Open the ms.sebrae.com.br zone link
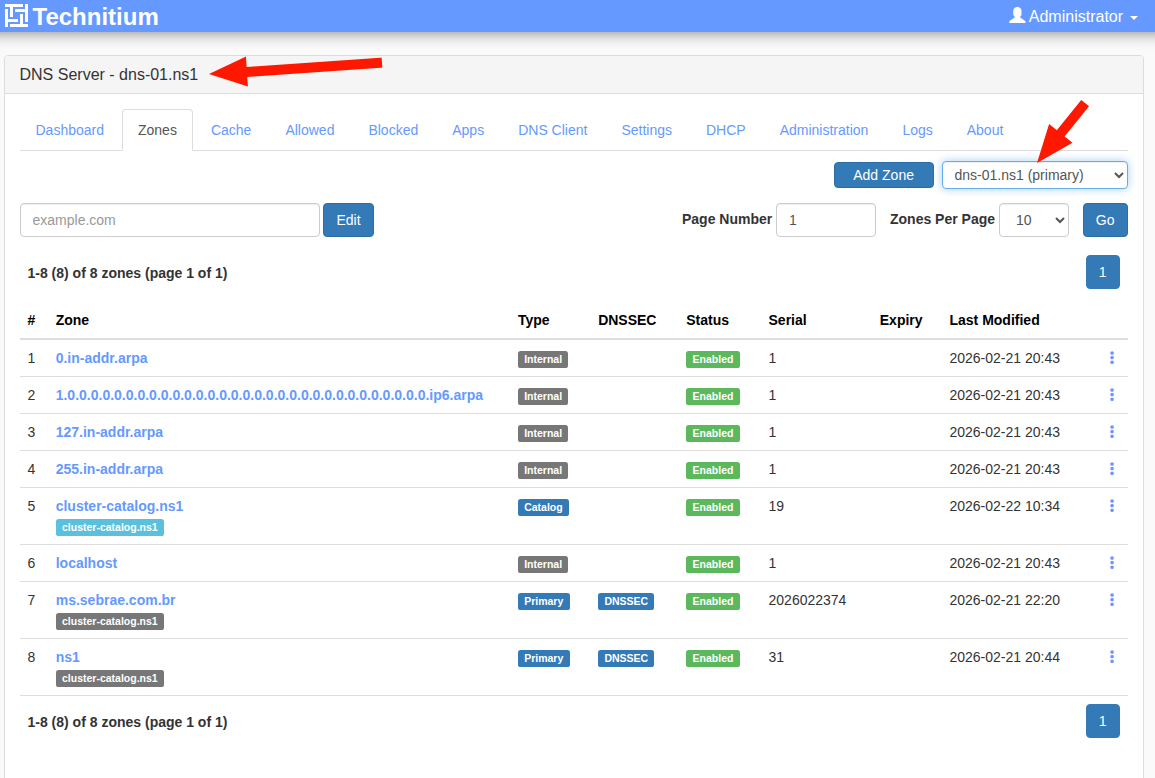This screenshot has width=1155, height=778. (x=116, y=600)
